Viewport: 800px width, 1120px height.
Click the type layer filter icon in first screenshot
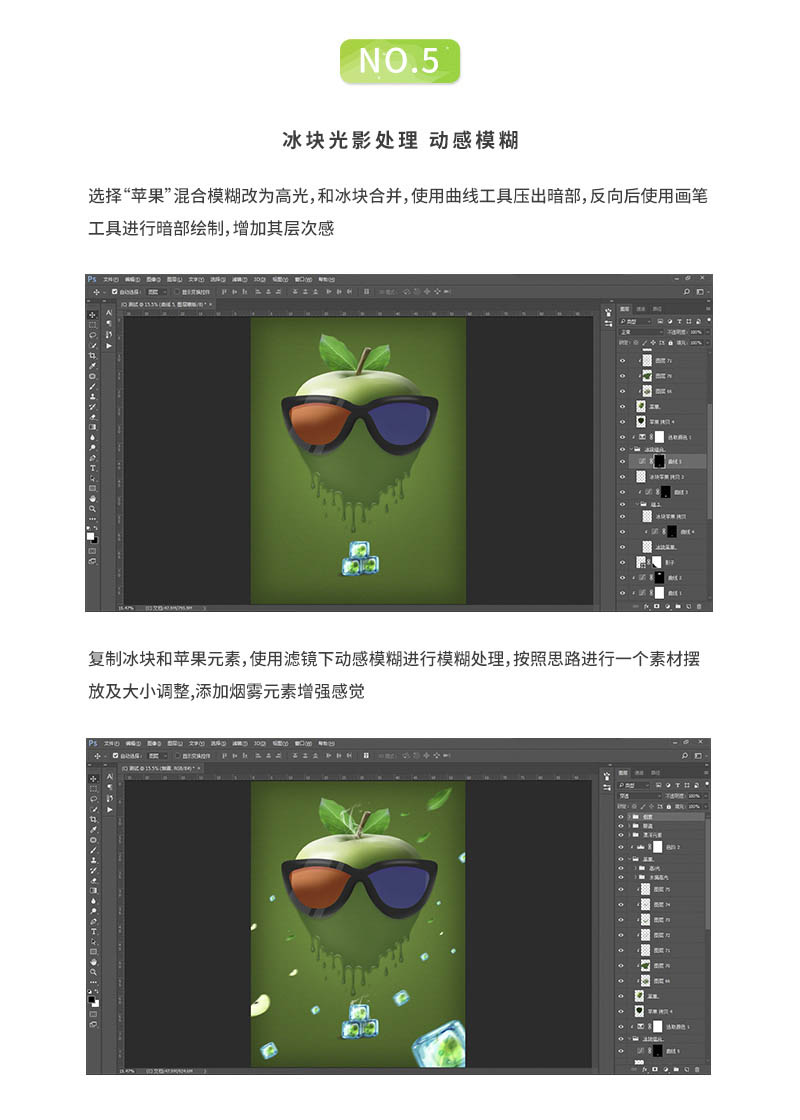(x=679, y=321)
